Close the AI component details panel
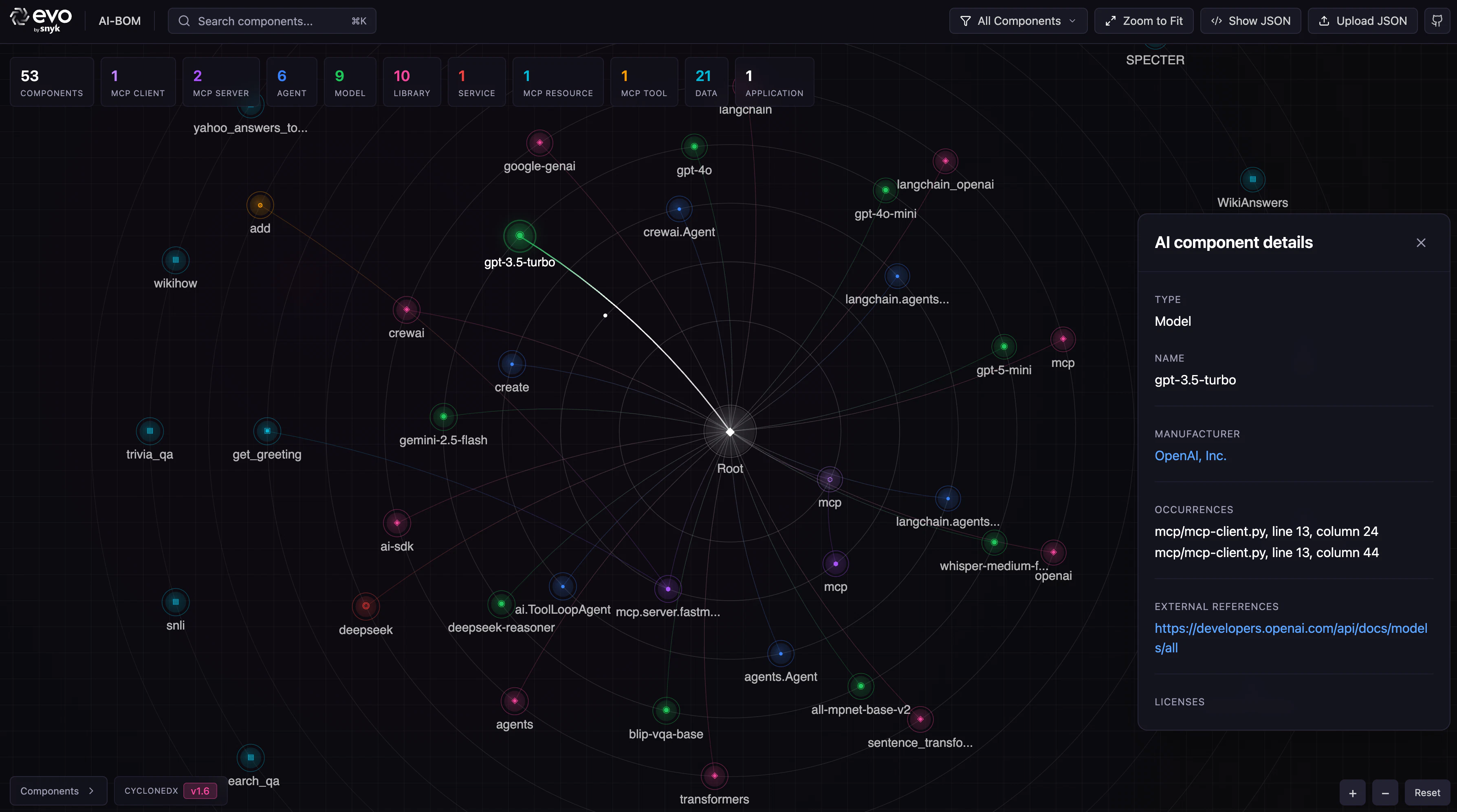 (1421, 243)
